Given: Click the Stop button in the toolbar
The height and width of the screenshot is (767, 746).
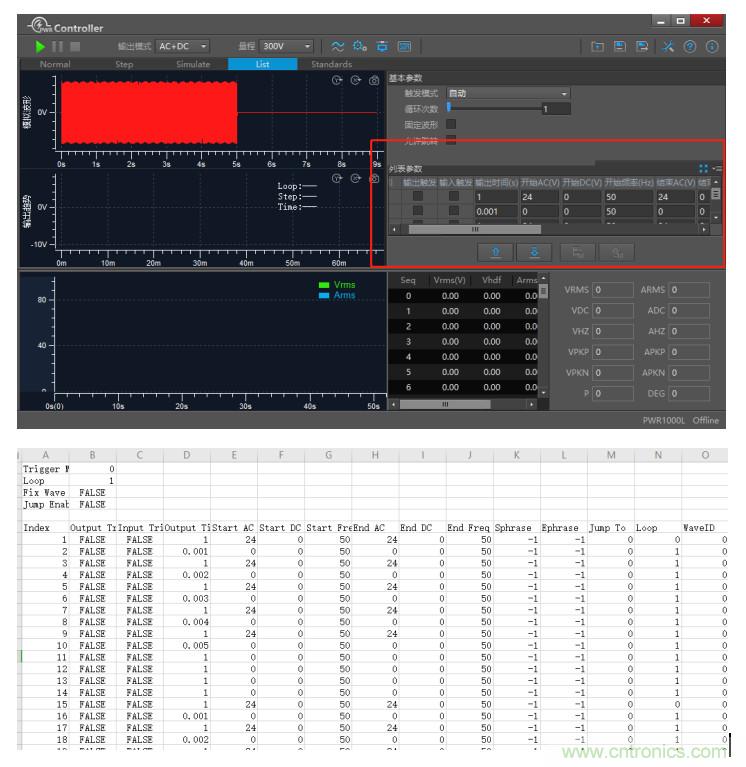Looking at the screenshot, I should coord(75,46).
